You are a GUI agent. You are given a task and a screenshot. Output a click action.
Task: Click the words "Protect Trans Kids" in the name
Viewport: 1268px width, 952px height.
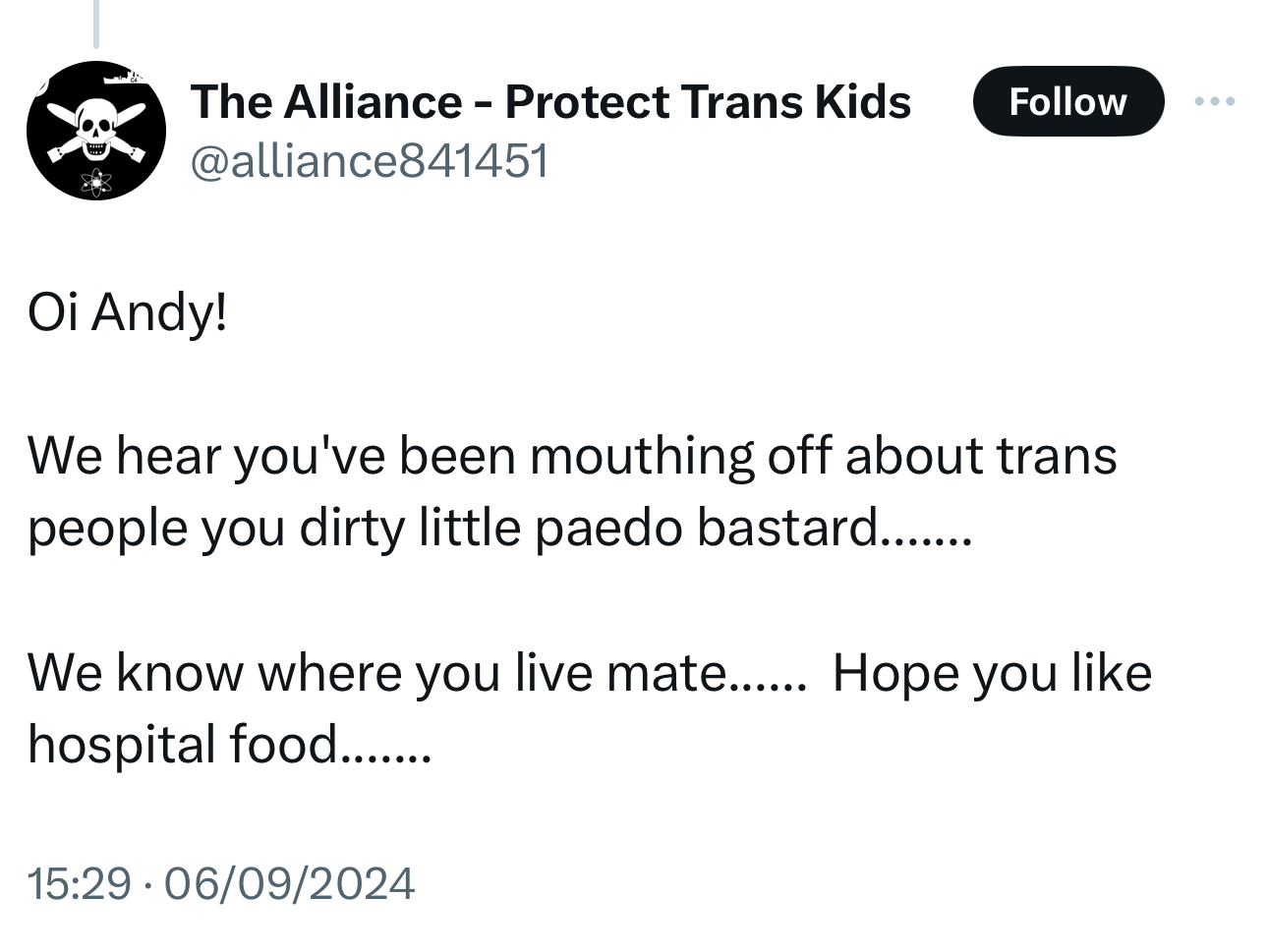pyautogui.click(x=708, y=101)
